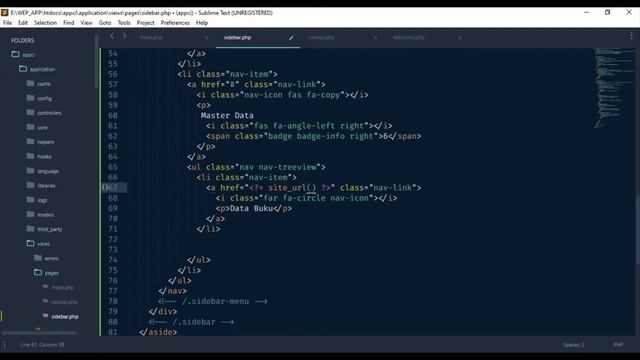Click the third_party folder icon

(31, 229)
